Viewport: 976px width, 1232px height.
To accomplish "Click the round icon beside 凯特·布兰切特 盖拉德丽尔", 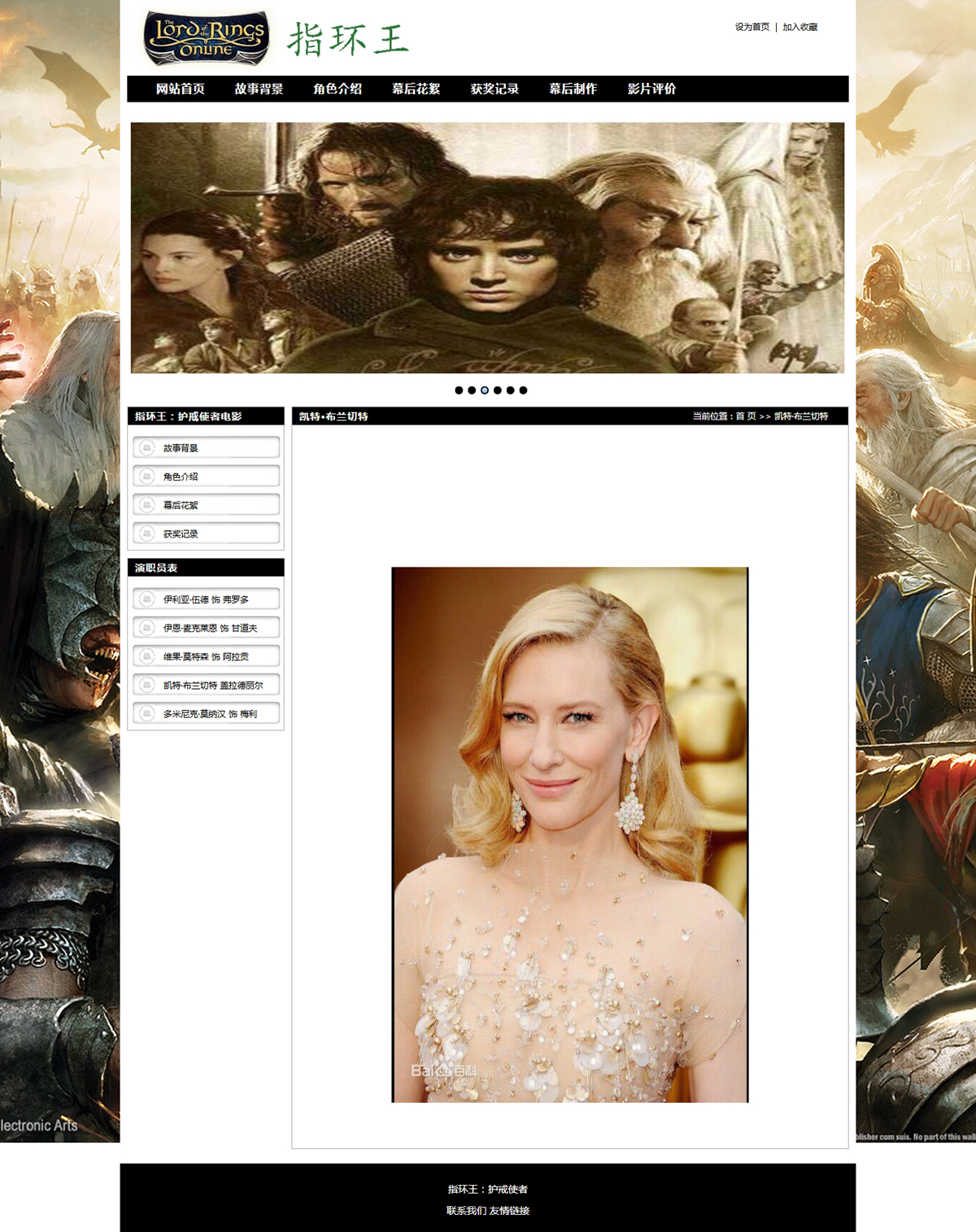I will (146, 685).
